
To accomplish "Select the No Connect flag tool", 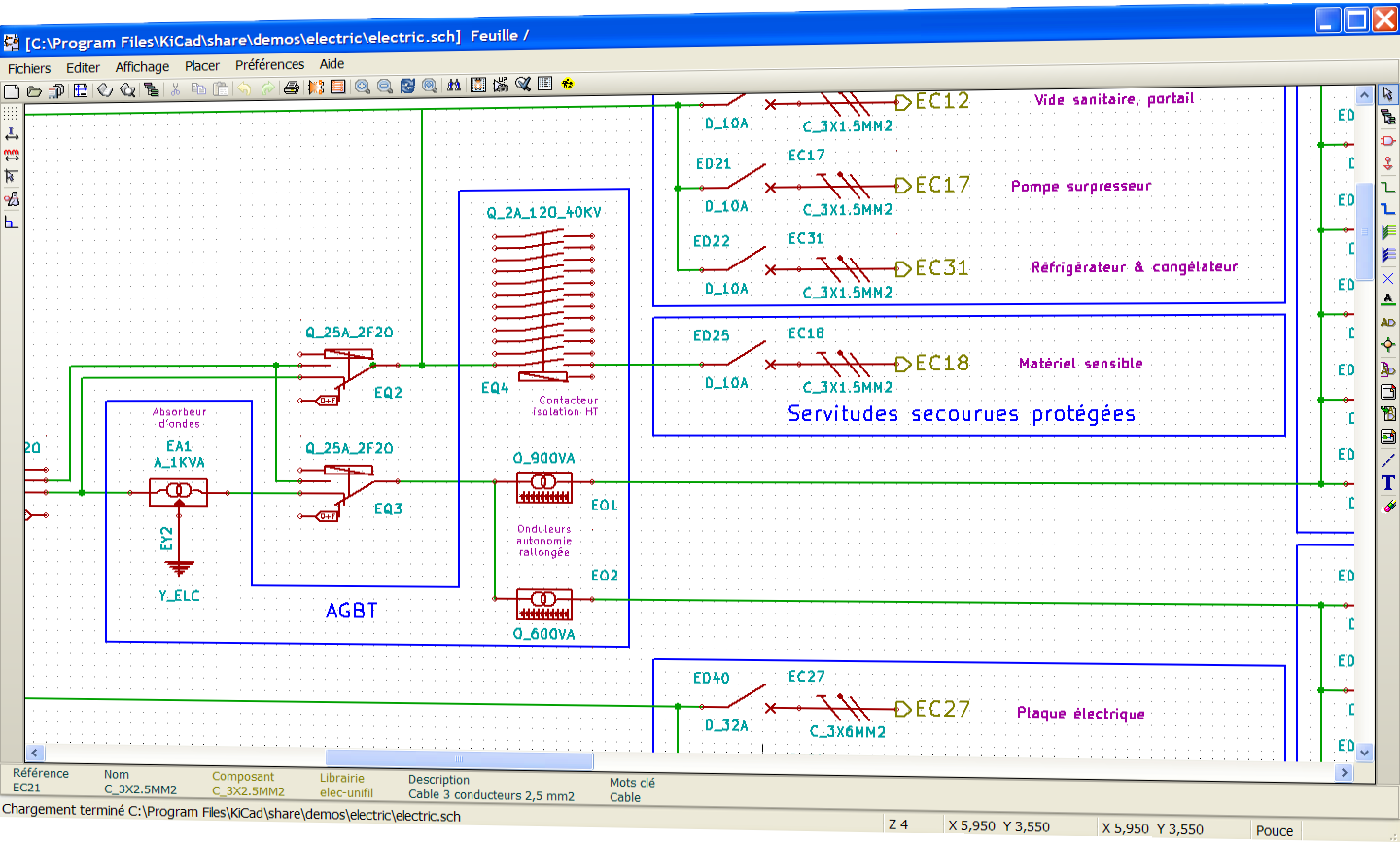I will 1388,278.
